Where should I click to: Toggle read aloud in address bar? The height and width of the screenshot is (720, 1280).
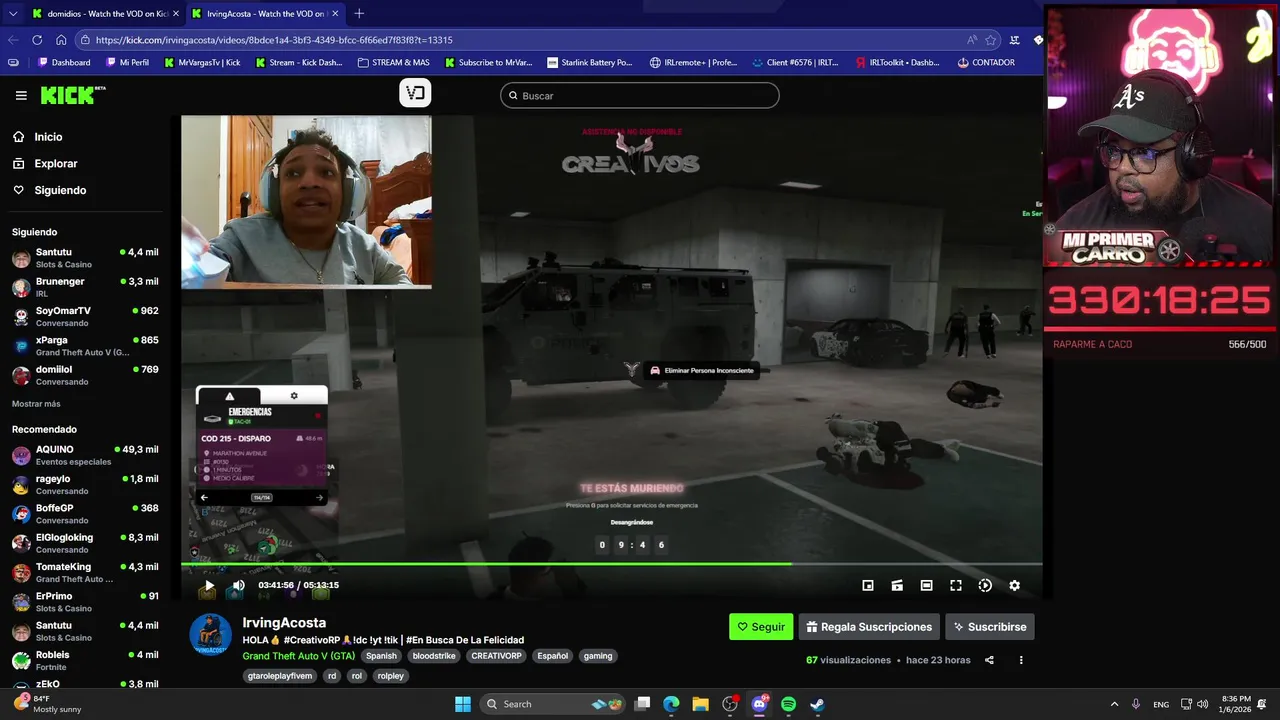click(x=971, y=40)
